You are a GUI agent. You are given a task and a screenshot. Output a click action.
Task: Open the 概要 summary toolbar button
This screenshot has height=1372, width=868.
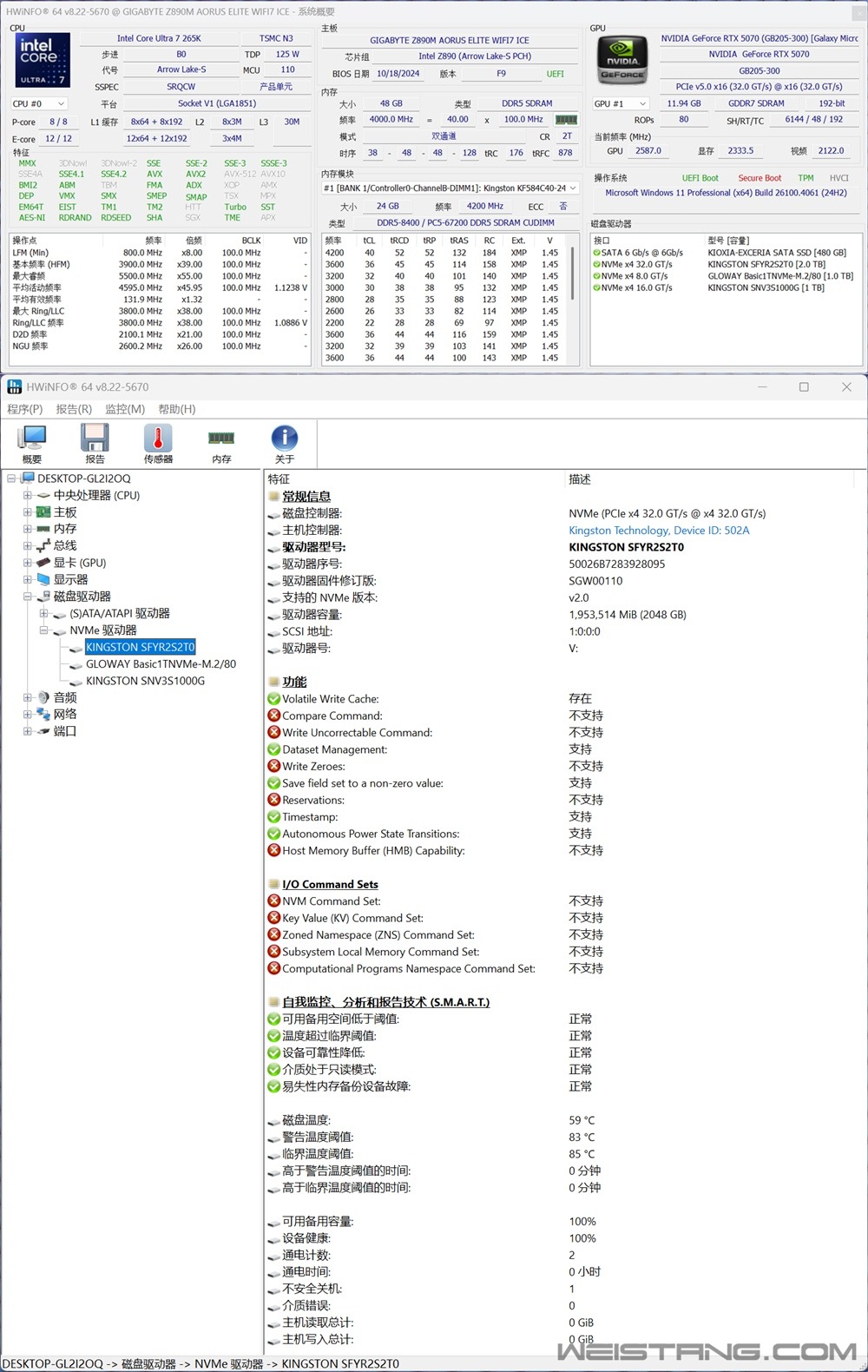click(31, 444)
